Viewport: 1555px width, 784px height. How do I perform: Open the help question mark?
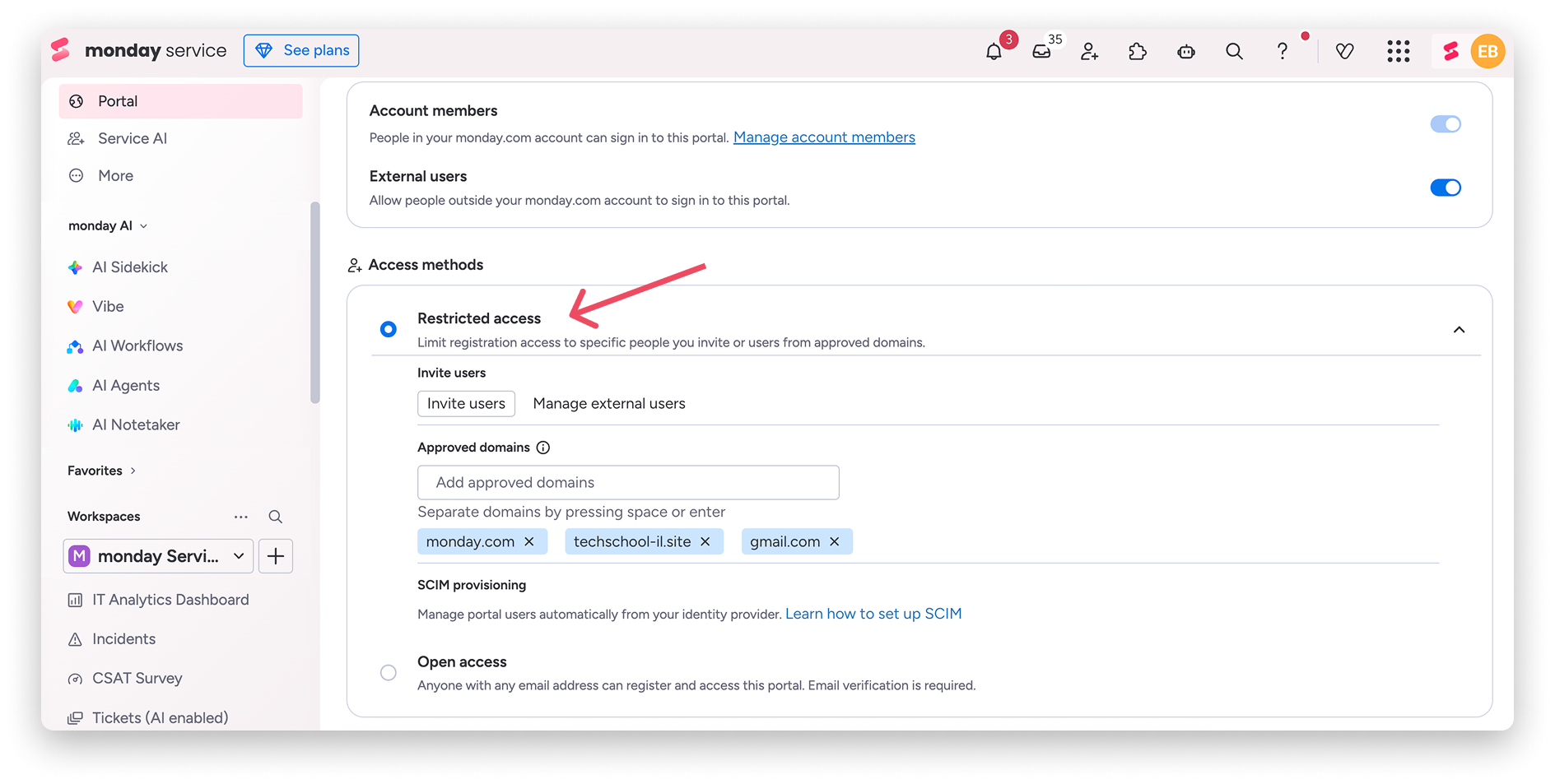point(1282,51)
